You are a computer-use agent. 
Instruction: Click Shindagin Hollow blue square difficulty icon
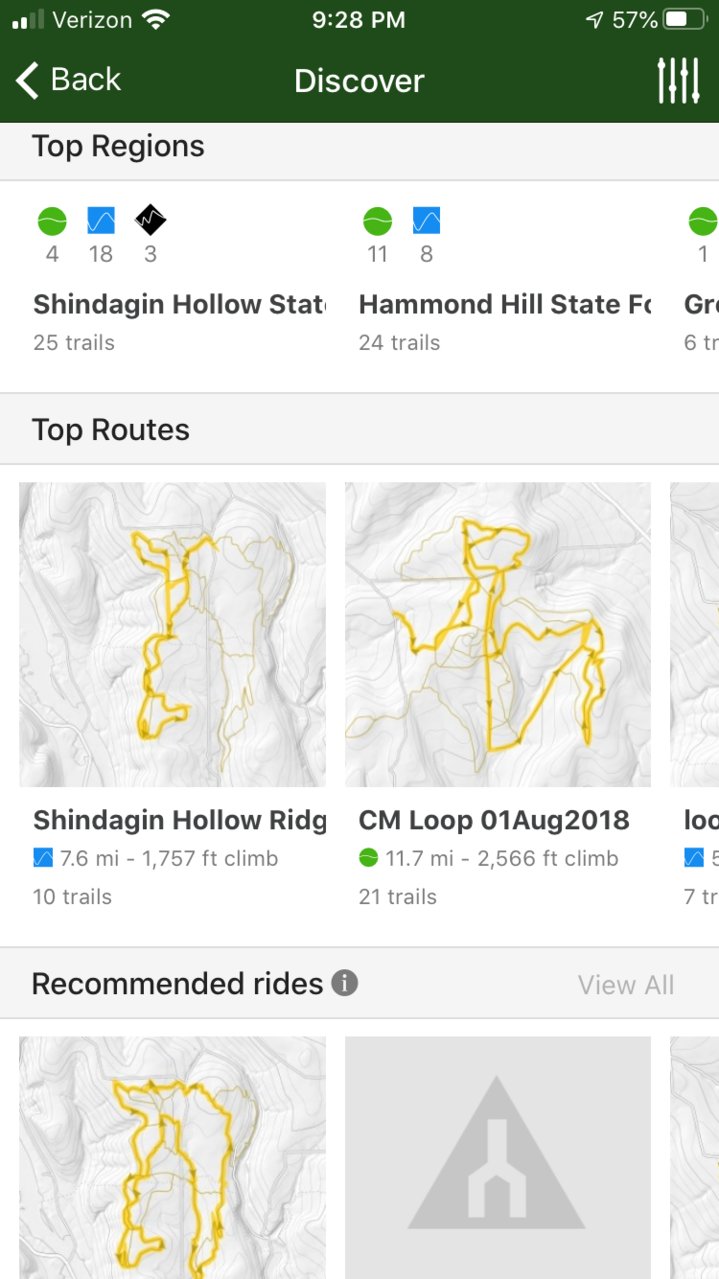pyautogui.click(x=101, y=220)
